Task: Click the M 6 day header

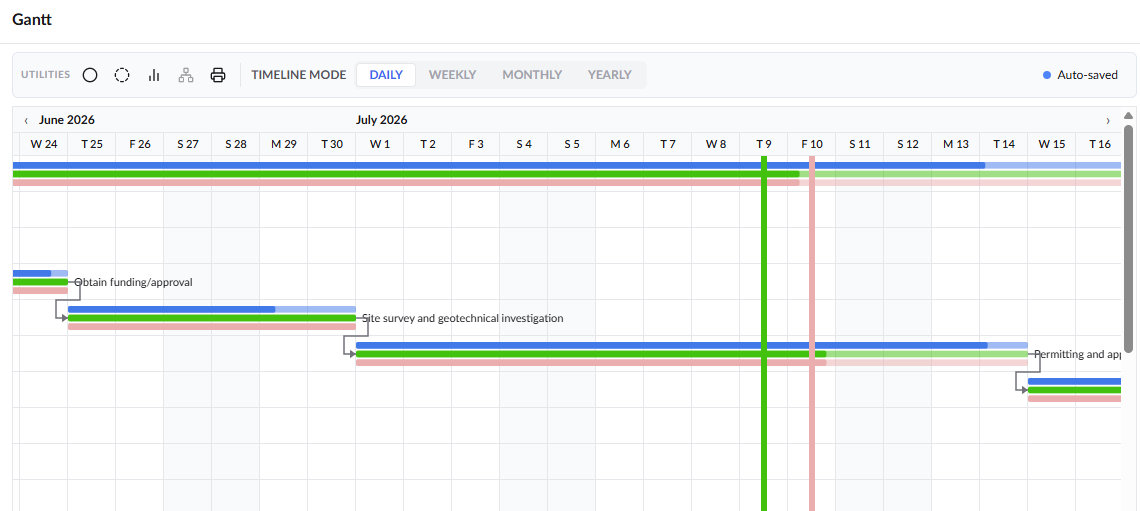Action: coord(619,144)
